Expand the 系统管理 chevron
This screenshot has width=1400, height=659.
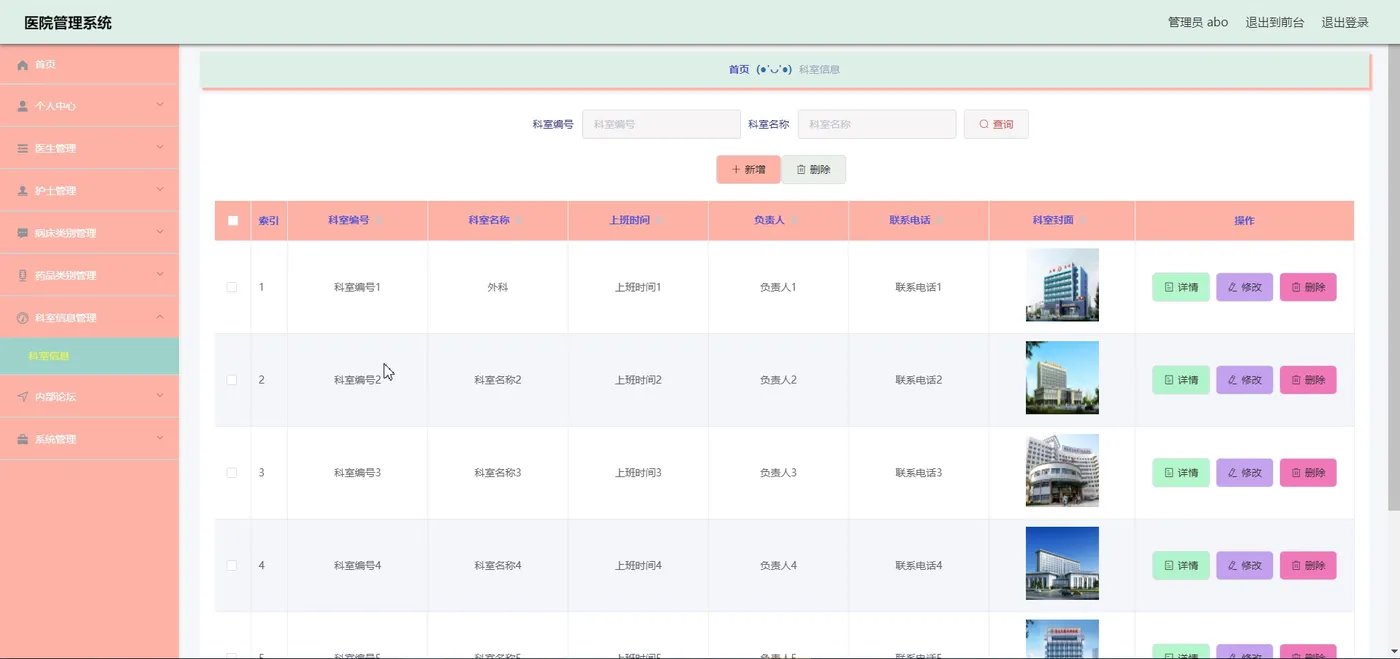[160, 439]
